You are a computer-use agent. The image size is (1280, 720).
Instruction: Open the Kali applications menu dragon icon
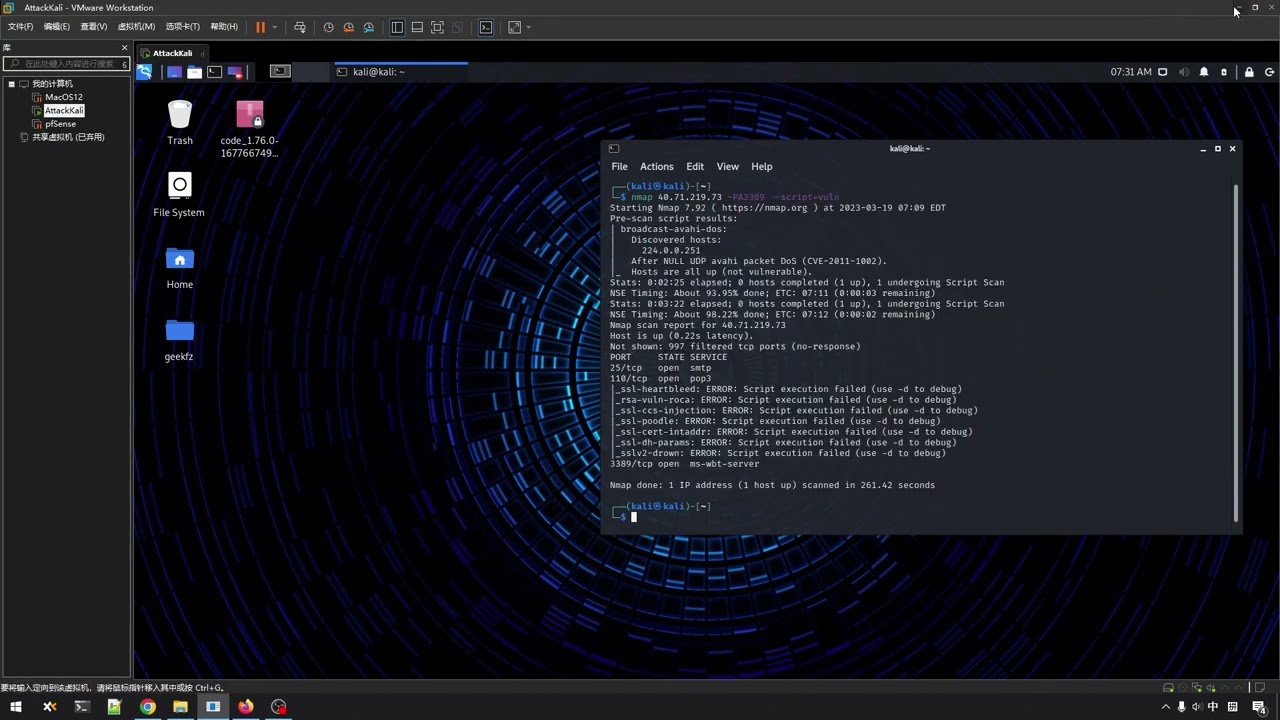tap(145, 72)
